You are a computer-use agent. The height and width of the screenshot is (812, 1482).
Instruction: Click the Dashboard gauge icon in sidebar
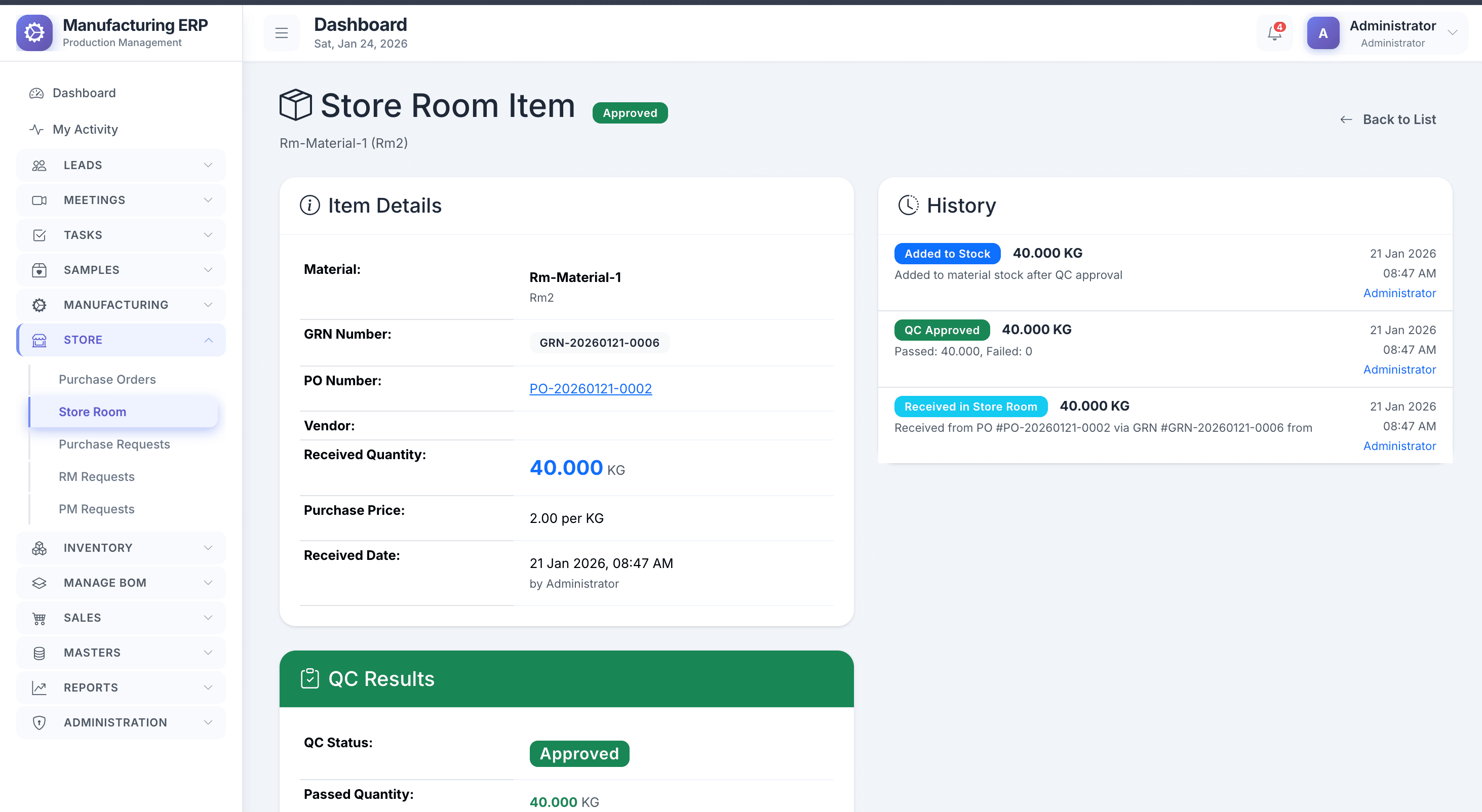(37, 93)
